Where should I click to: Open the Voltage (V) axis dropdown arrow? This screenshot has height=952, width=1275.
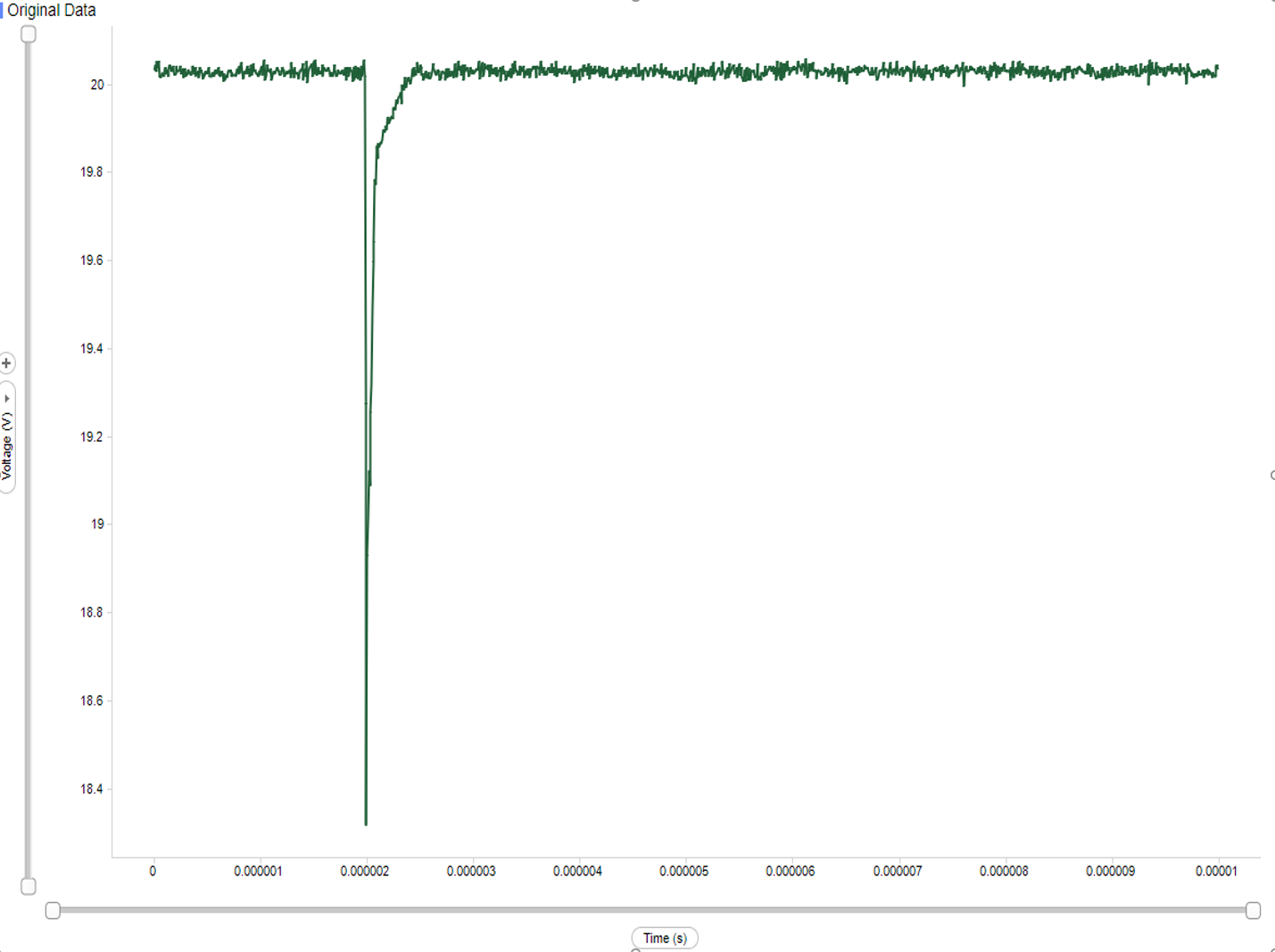7,399
